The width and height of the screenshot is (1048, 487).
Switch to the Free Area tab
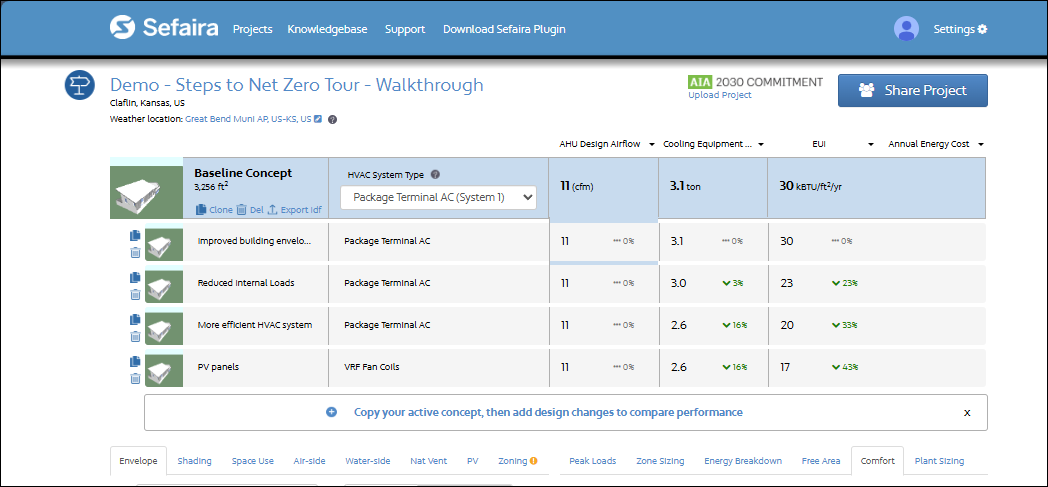pyautogui.click(x=821, y=461)
